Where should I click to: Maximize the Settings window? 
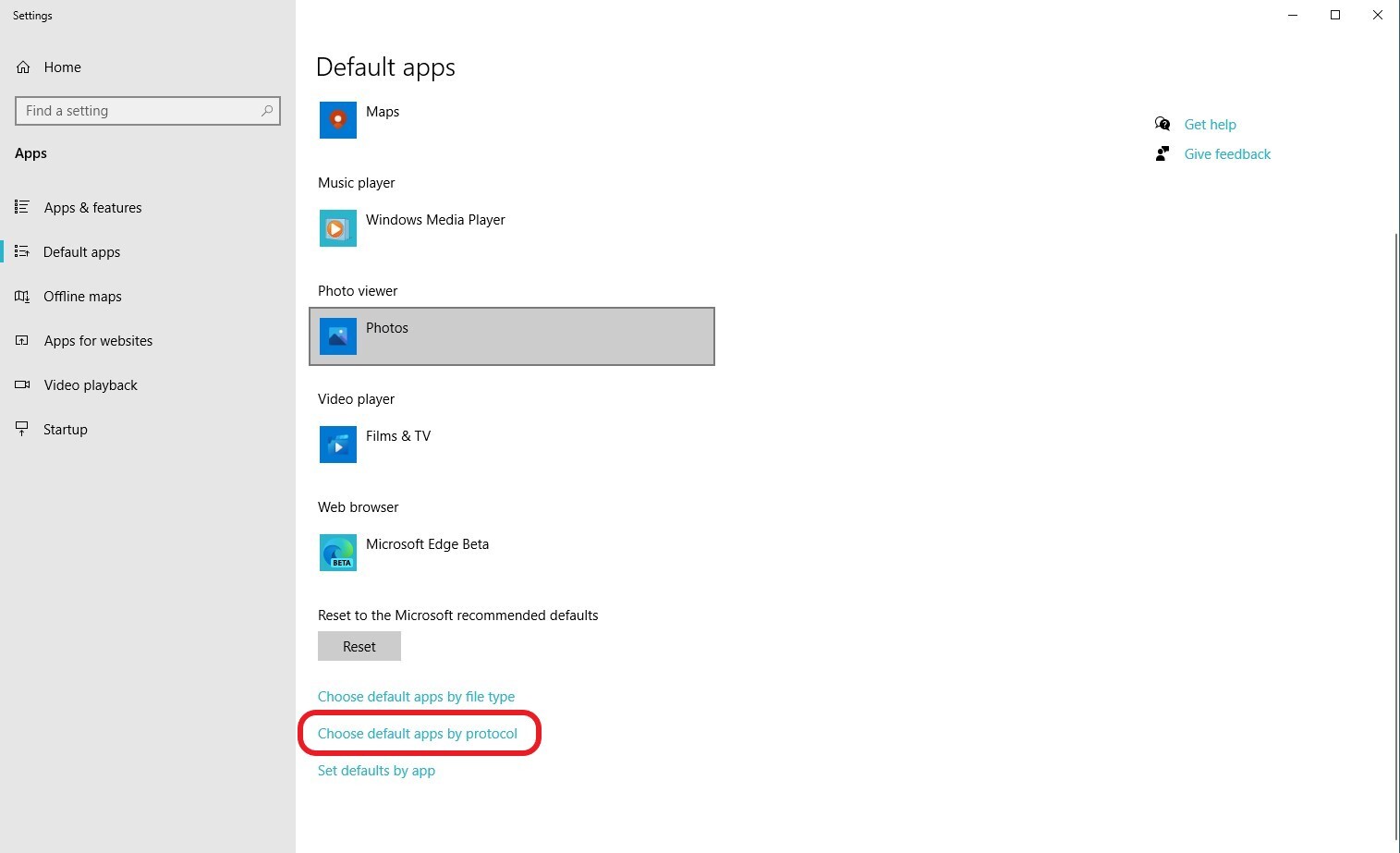(x=1335, y=15)
